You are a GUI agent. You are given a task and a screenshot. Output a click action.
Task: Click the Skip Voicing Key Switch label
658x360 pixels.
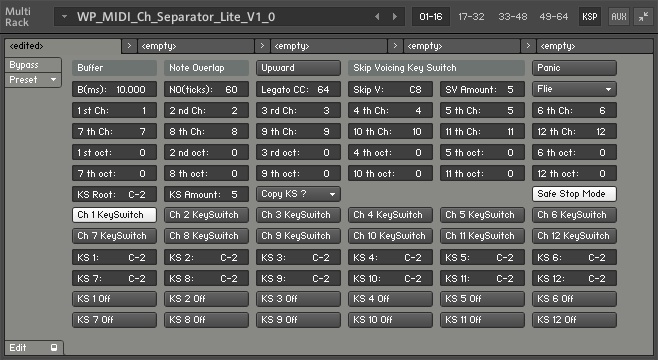tap(436, 68)
